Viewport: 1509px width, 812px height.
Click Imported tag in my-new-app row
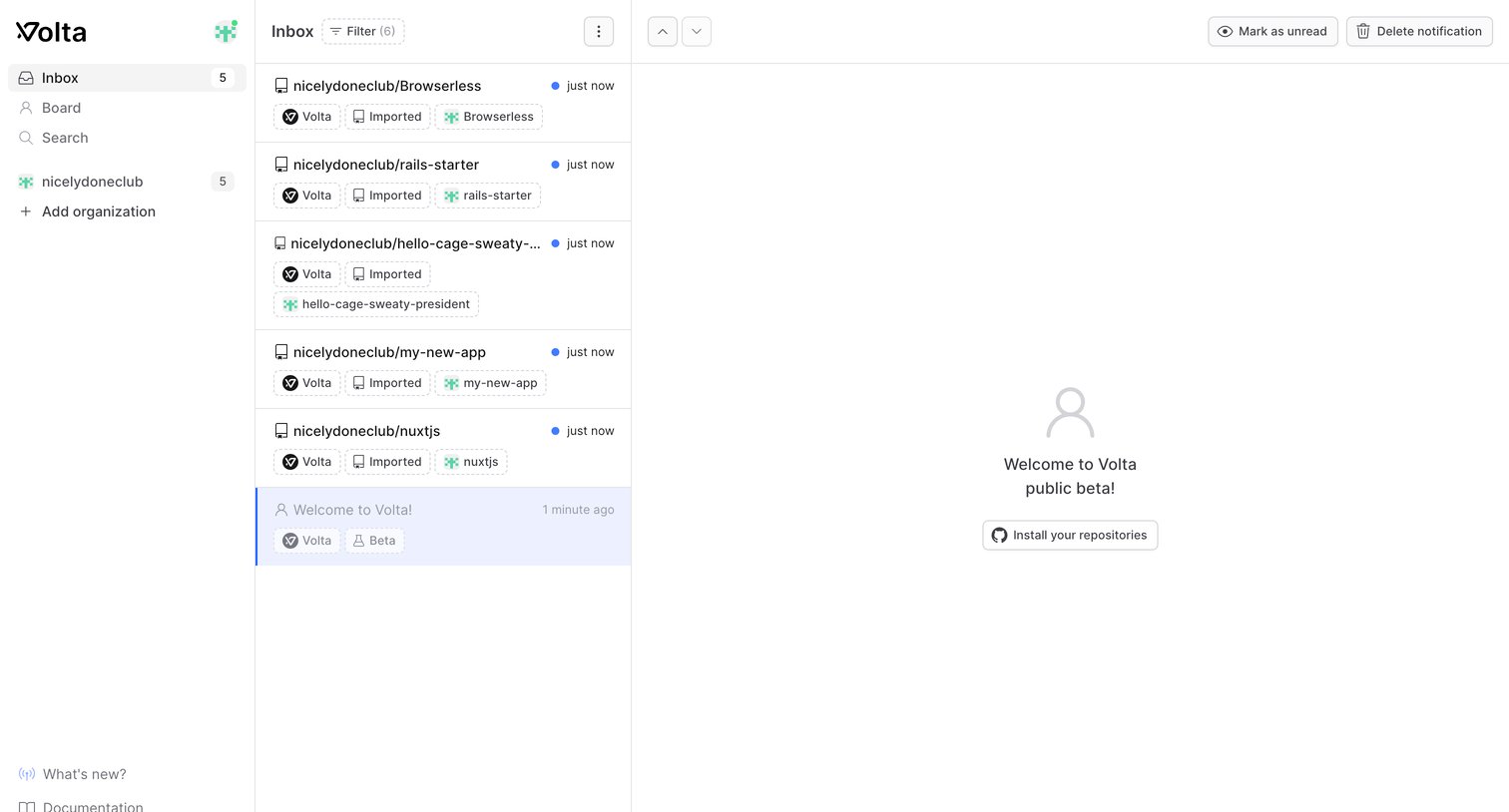point(387,383)
